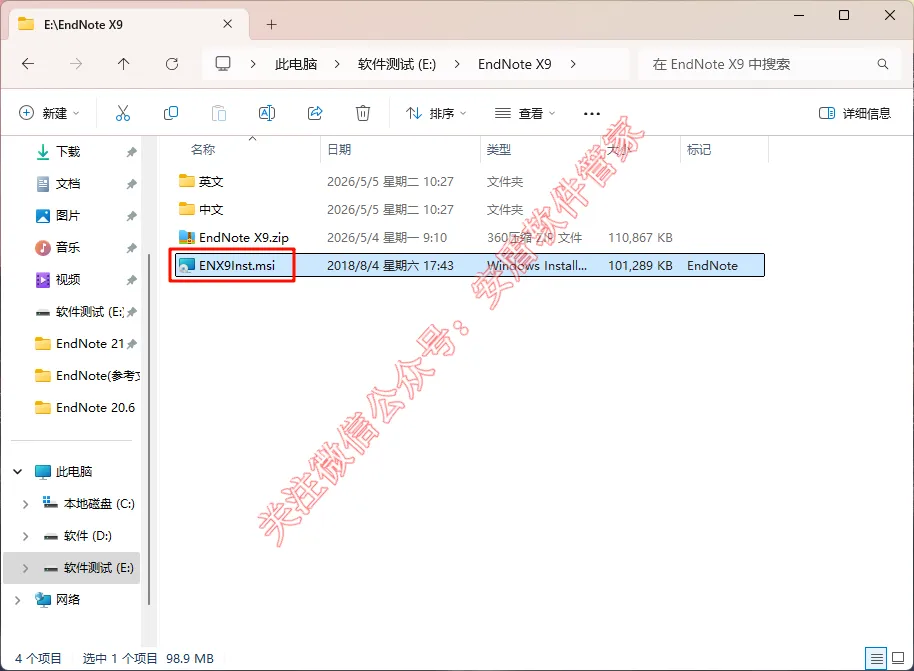914x671 pixels.
Task: Expand chevron after EndNote X9 breadcrumb
Action: (x=573, y=64)
